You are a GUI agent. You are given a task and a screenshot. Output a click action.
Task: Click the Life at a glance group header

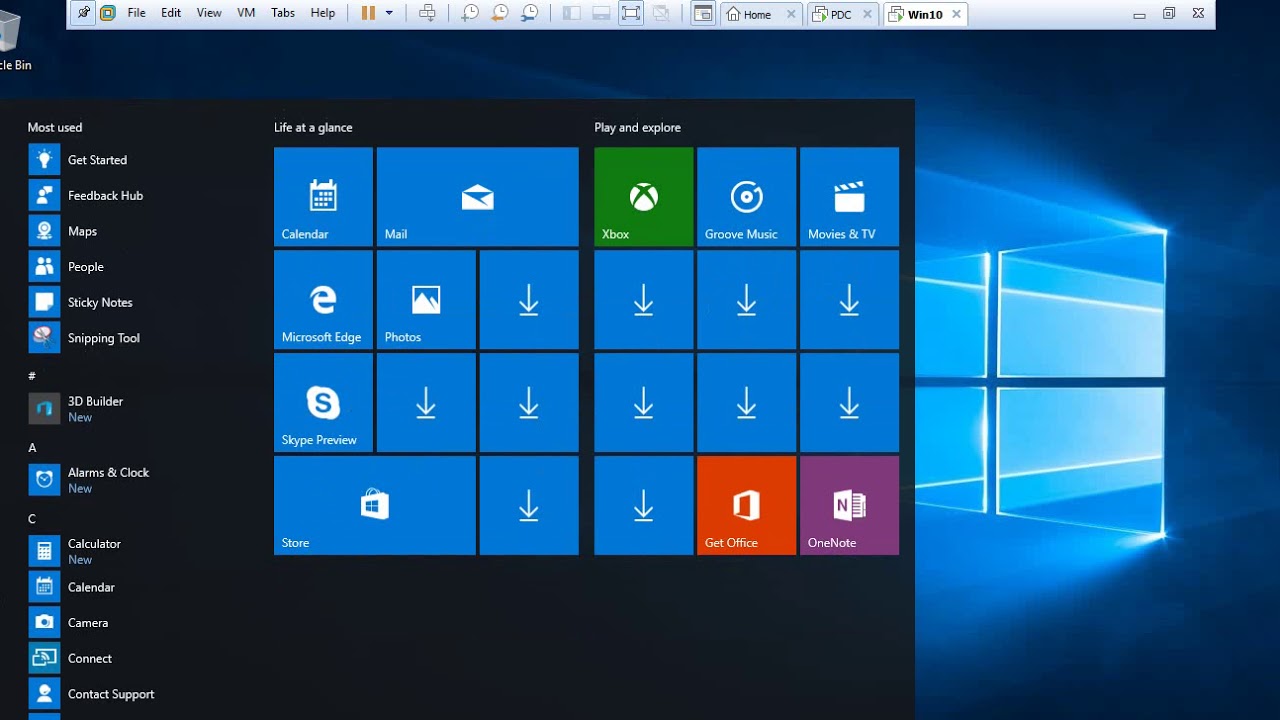[x=313, y=127]
